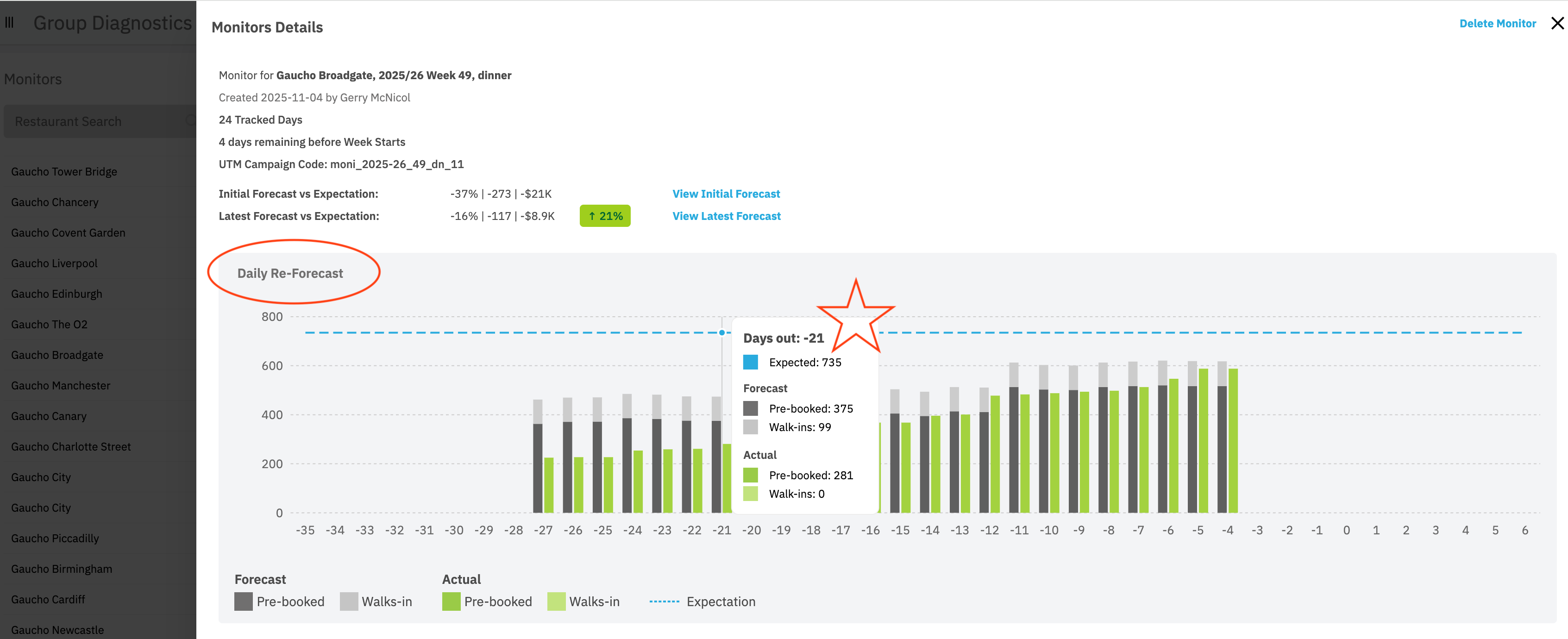The image size is (1568, 639).
Task: Select Gaucho Broadgate restaurant
Action: click(57, 355)
